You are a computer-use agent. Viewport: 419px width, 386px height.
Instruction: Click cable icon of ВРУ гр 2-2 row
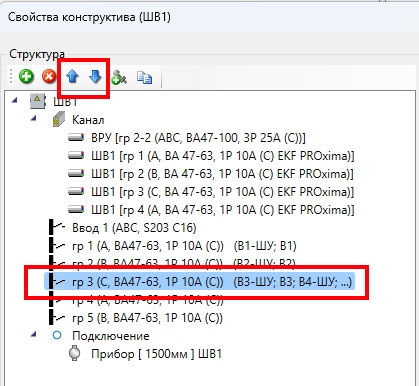tap(76, 137)
